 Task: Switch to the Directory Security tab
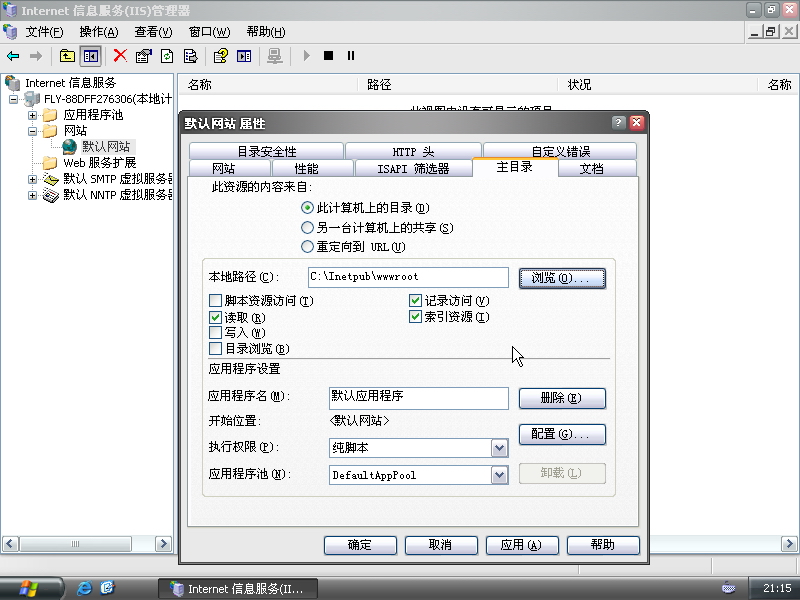(x=266, y=151)
